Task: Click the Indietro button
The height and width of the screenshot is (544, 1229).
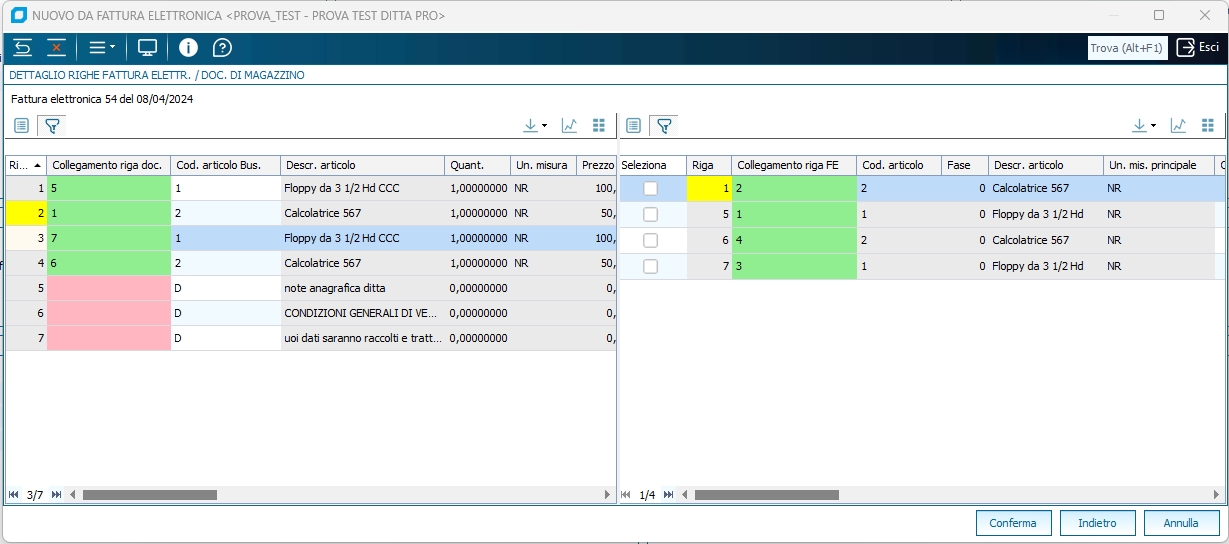Action: pos(1097,523)
